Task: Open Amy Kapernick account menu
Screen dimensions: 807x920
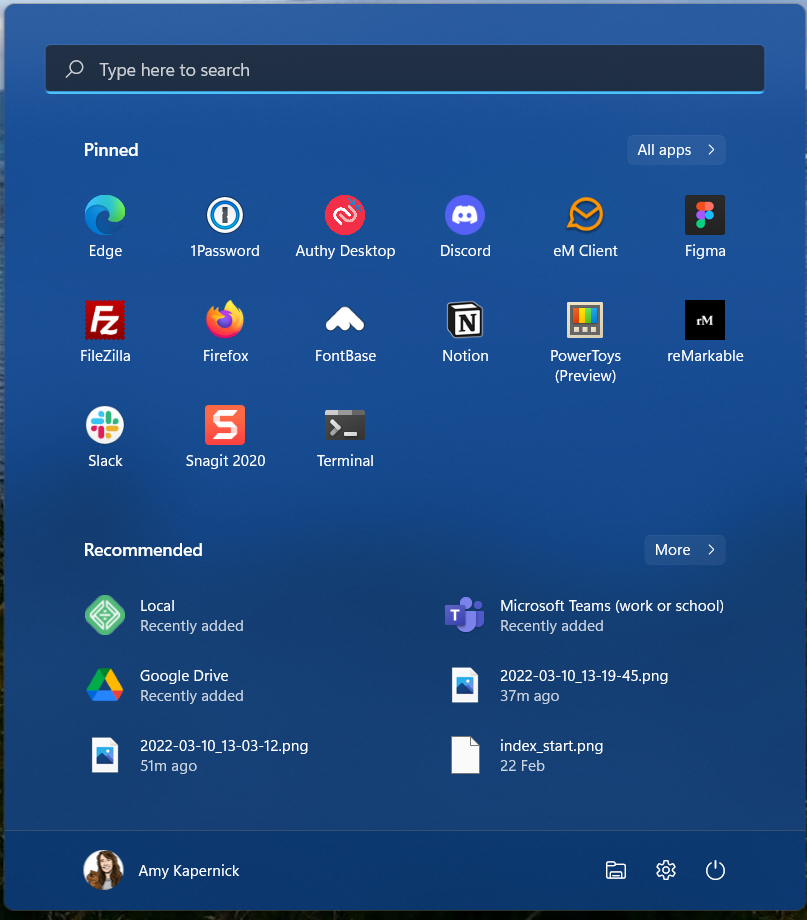Action: point(162,870)
